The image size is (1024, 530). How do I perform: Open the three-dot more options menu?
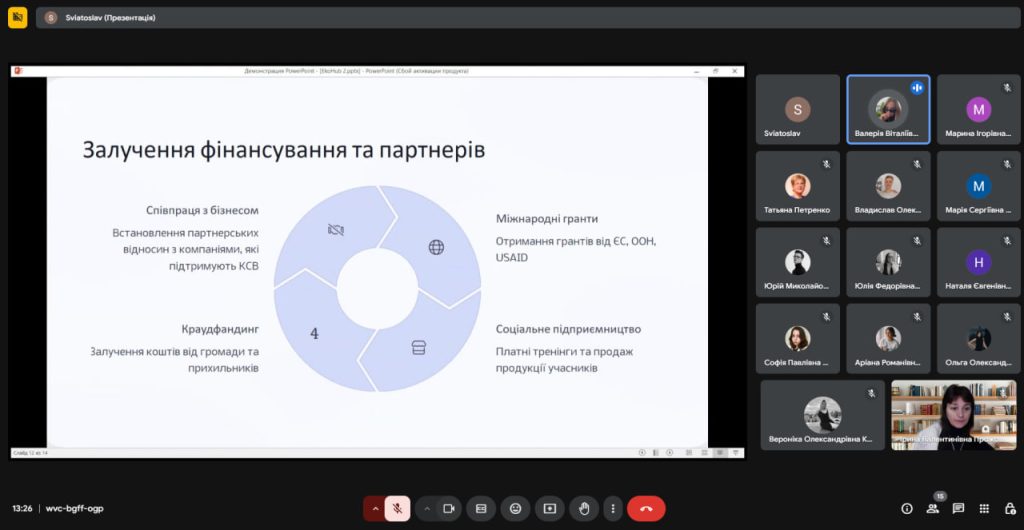pyautogui.click(x=613, y=508)
